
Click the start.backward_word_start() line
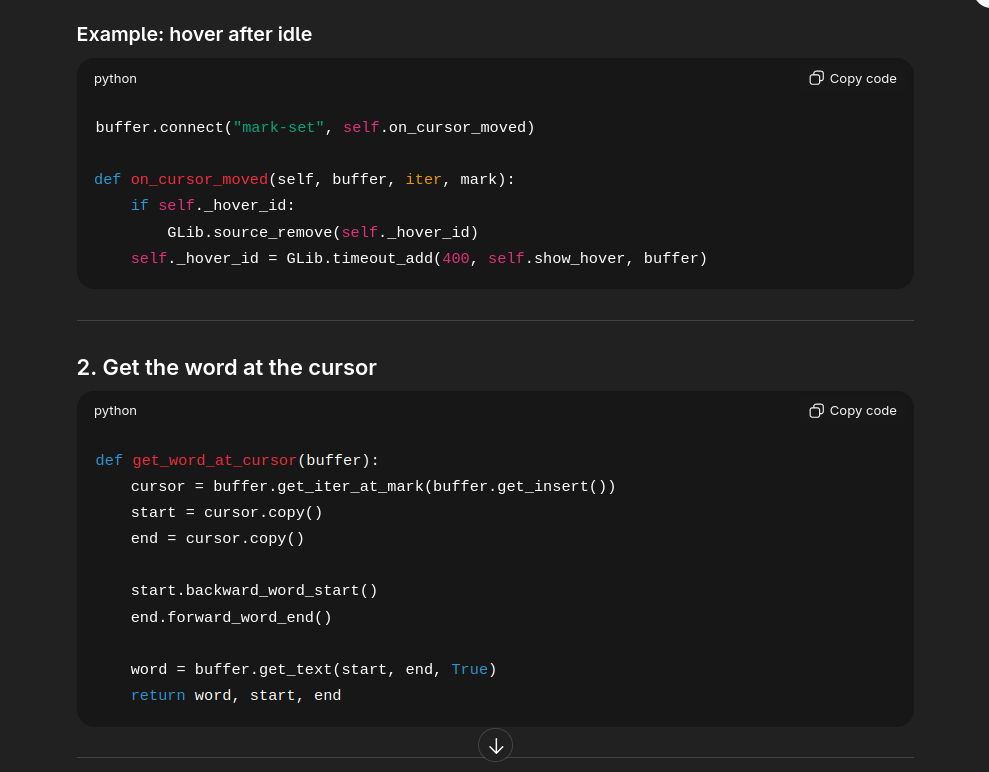coord(254,591)
